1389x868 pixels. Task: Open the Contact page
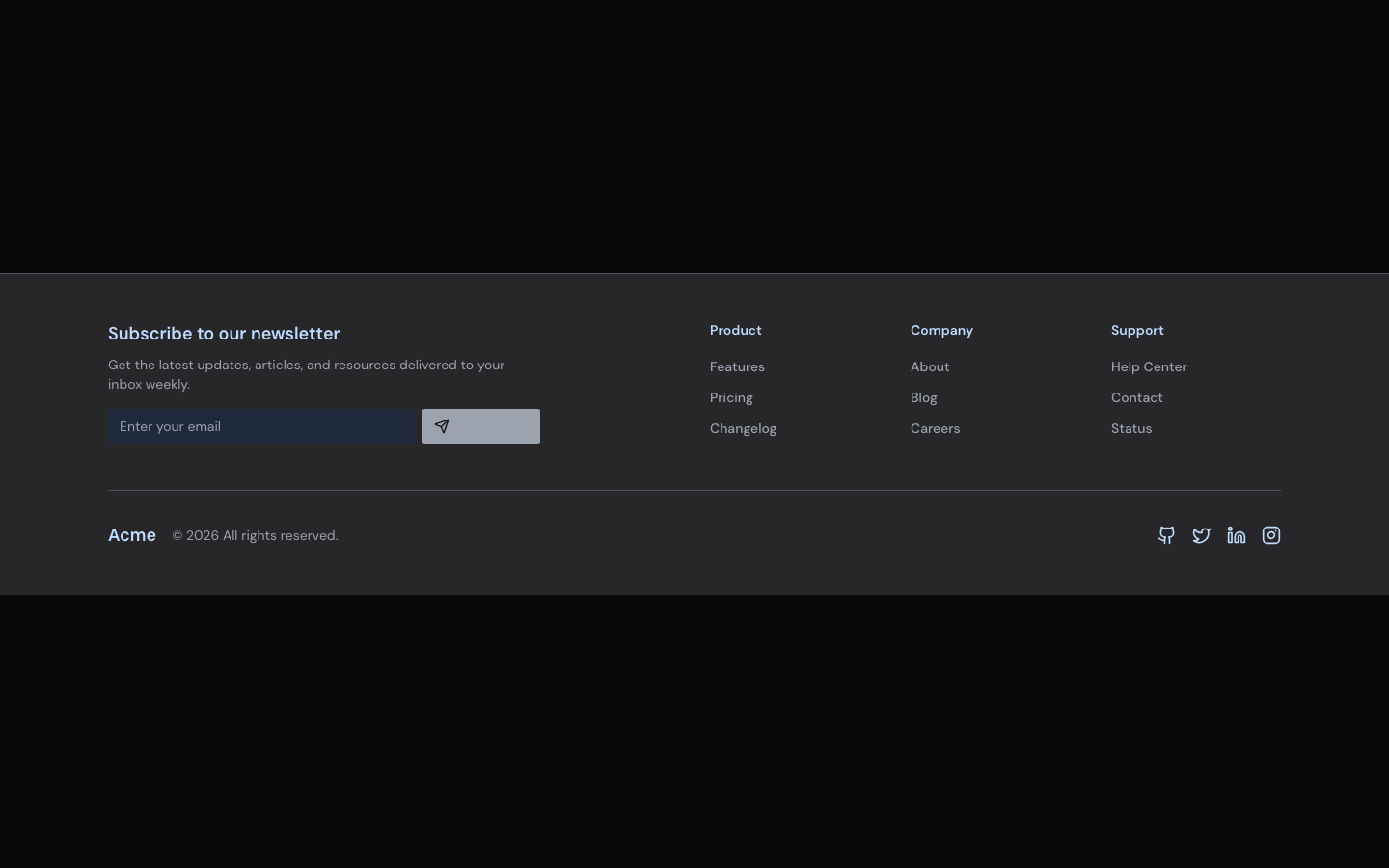1137,397
